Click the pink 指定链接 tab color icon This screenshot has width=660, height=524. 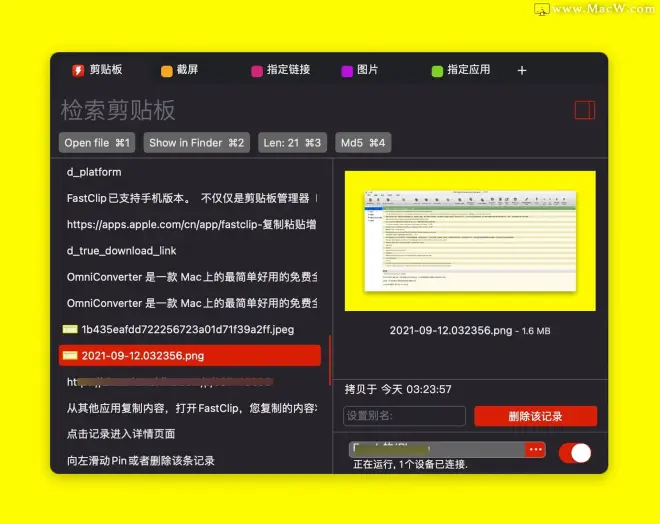pos(257,71)
